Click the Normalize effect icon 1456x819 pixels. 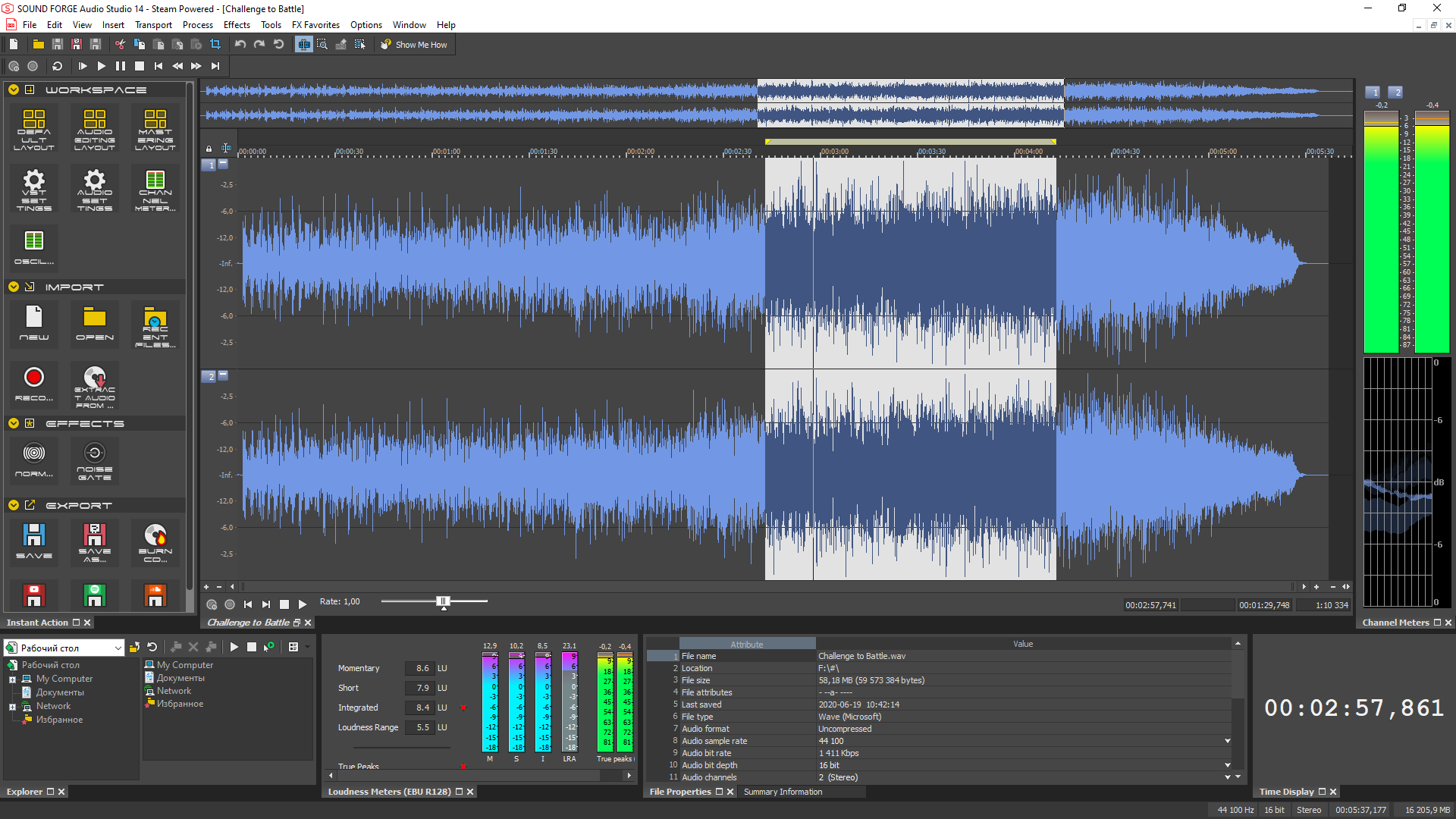tap(34, 460)
